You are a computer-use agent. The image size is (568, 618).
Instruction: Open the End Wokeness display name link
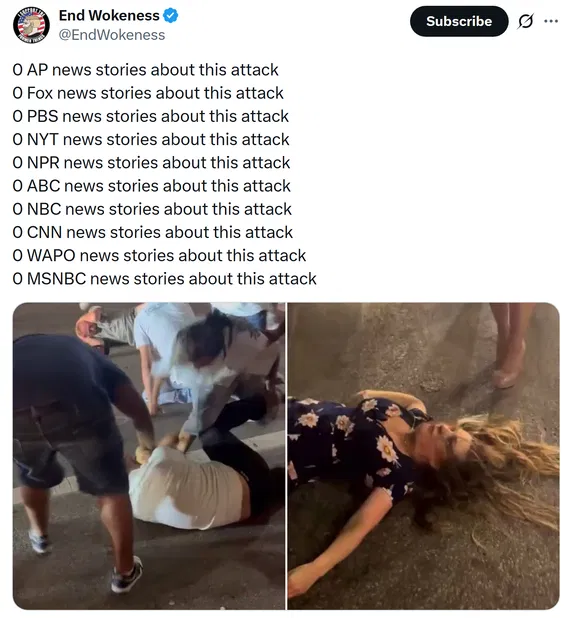(109, 16)
